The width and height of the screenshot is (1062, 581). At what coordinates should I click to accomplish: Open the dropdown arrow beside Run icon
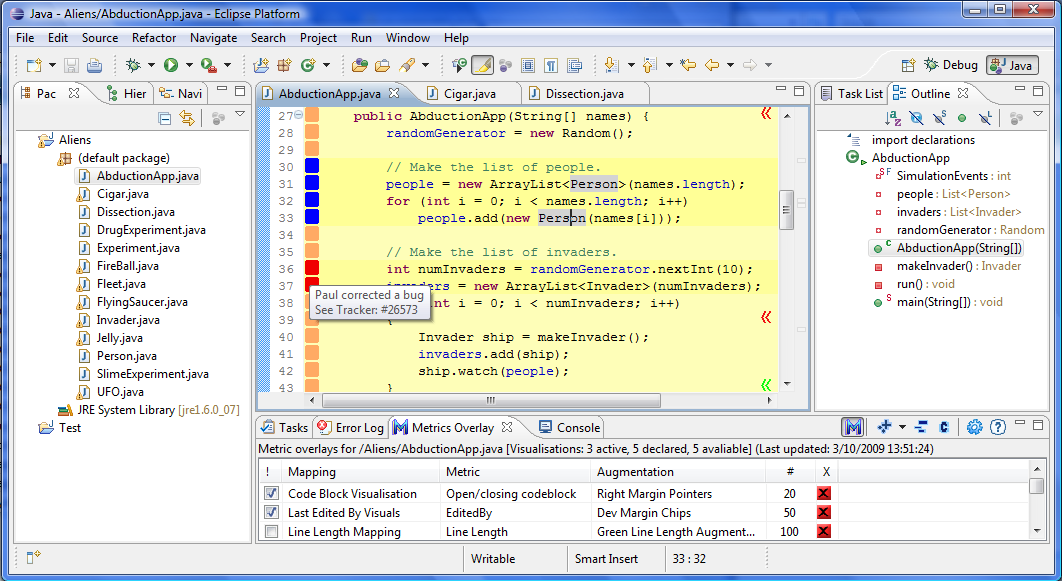(x=189, y=65)
